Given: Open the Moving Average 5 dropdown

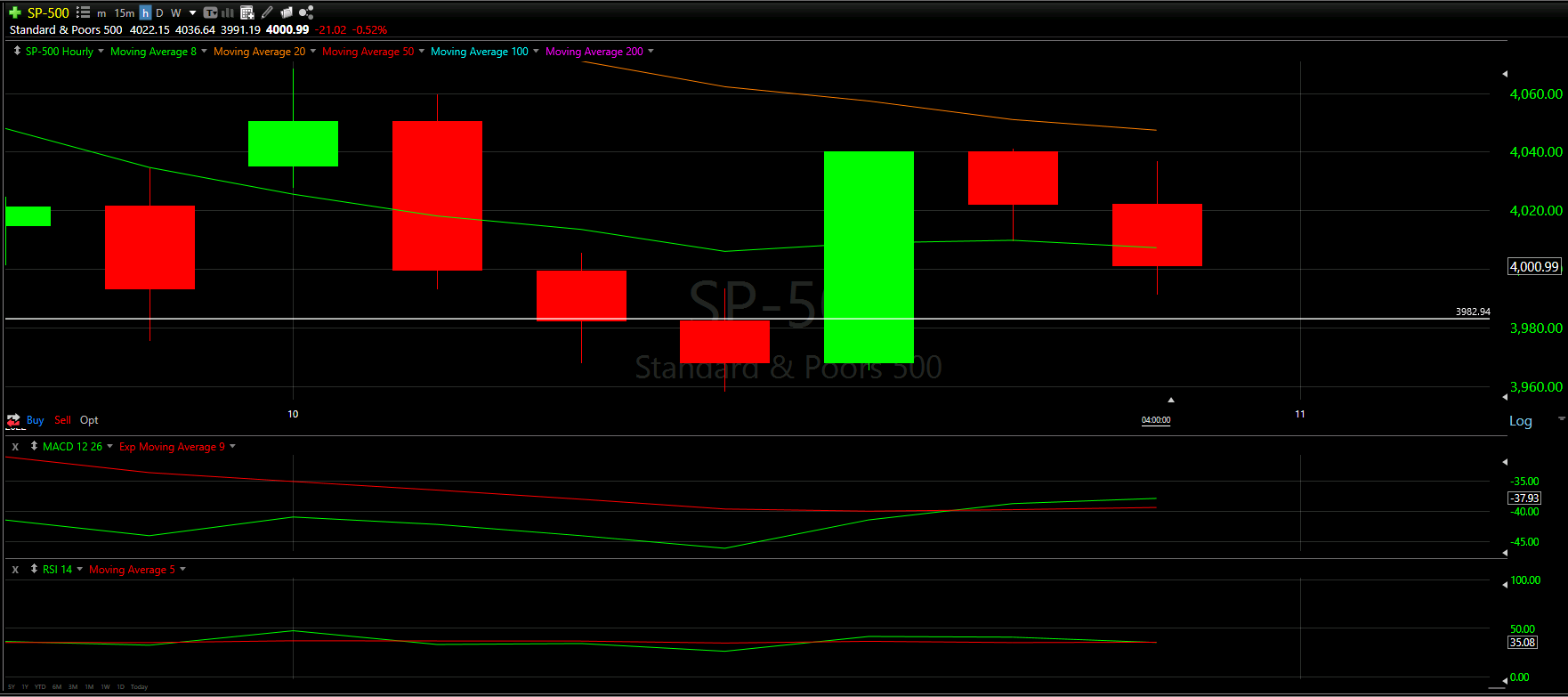Looking at the screenshot, I should [x=182, y=569].
